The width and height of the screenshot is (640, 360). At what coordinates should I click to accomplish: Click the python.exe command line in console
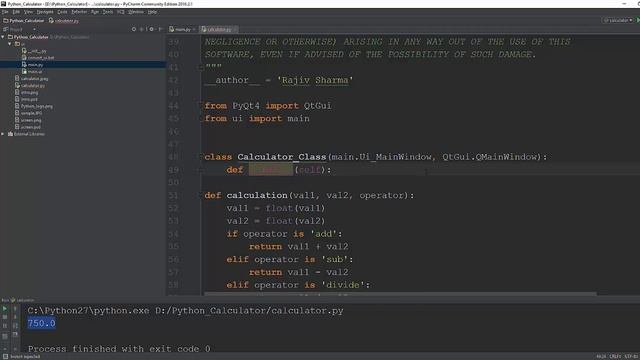coord(186,311)
